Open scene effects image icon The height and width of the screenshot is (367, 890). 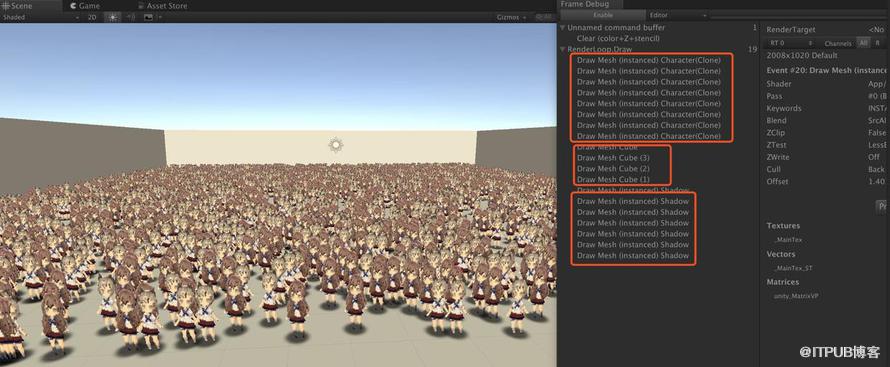click(148, 17)
